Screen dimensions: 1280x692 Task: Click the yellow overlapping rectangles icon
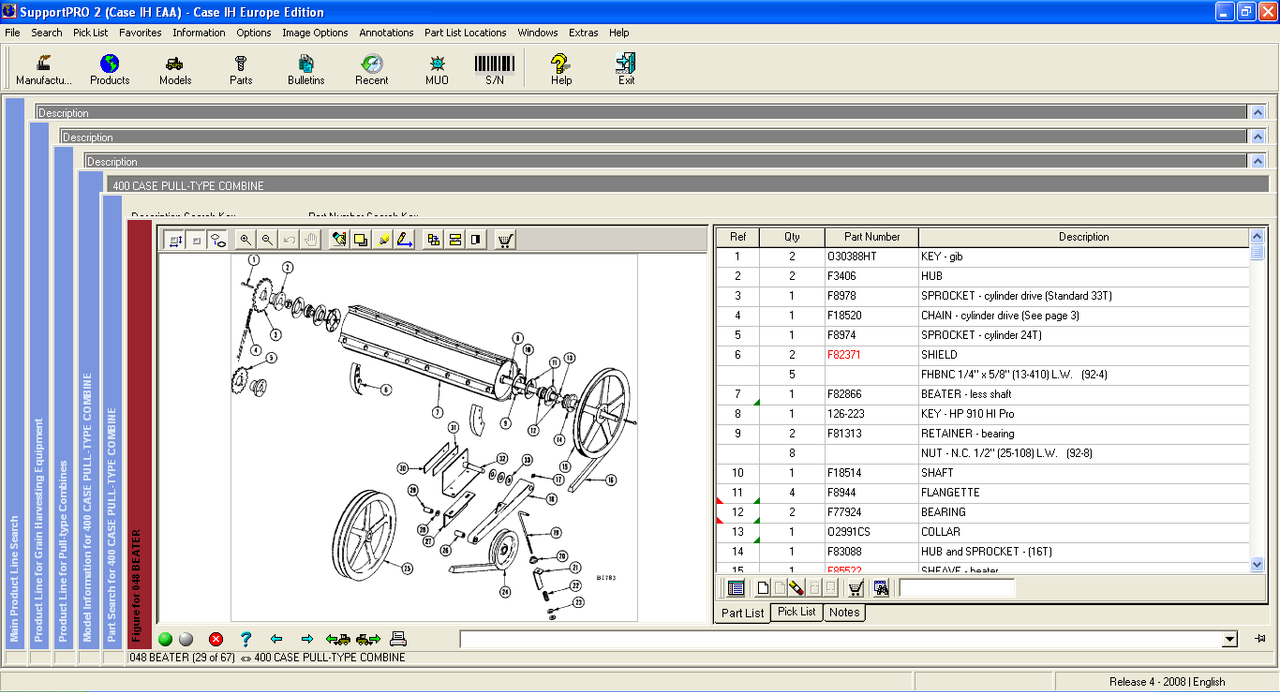pyautogui.click(x=361, y=240)
